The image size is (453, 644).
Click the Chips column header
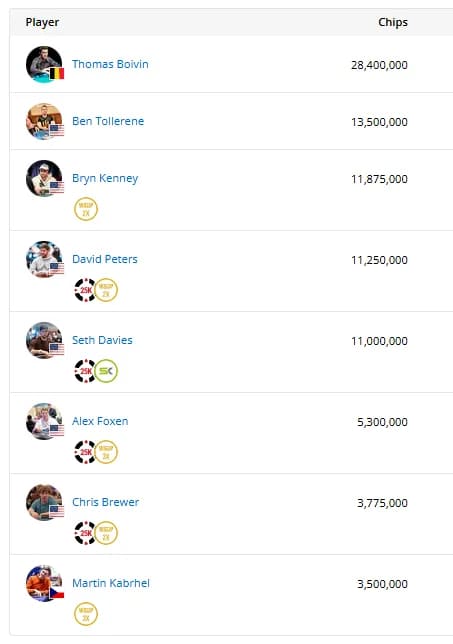pyautogui.click(x=393, y=22)
